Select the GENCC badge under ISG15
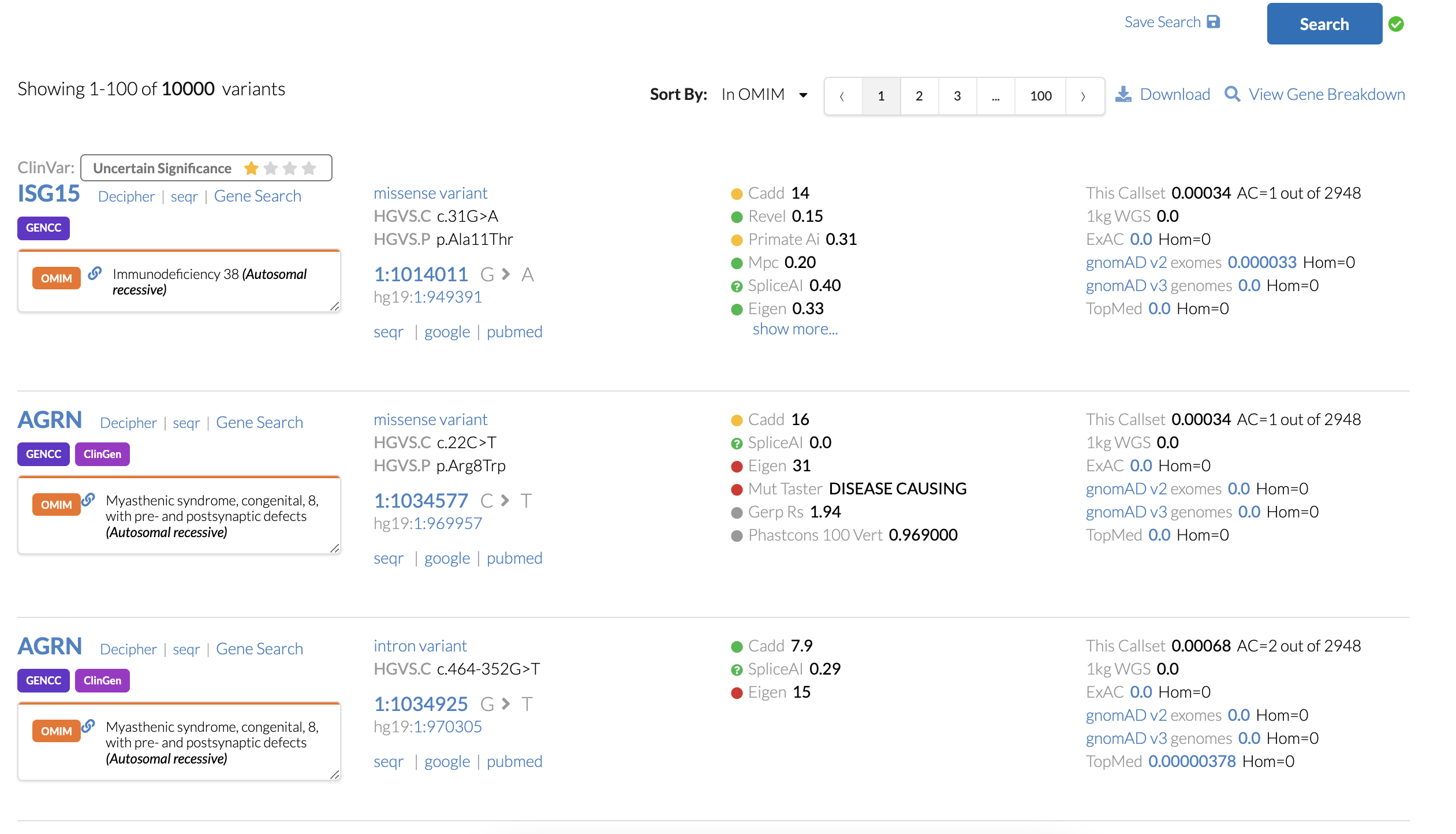Image resolution: width=1456 pixels, height=834 pixels. [x=43, y=228]
